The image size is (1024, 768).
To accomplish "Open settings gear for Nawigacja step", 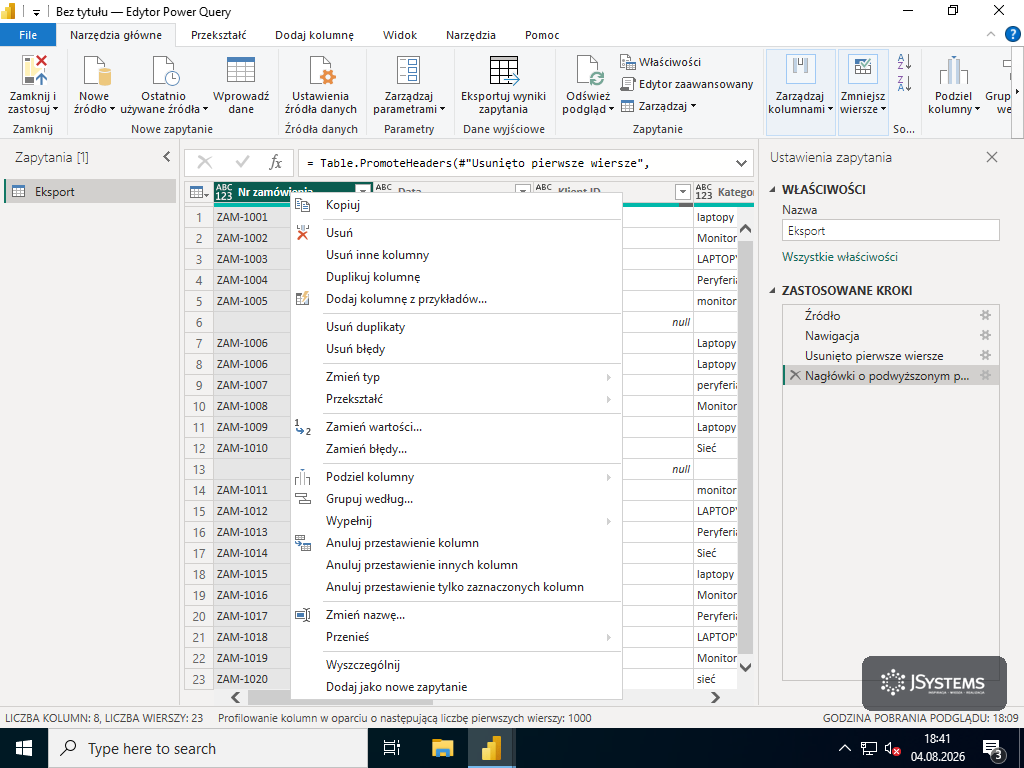I will tap(985, 336).
